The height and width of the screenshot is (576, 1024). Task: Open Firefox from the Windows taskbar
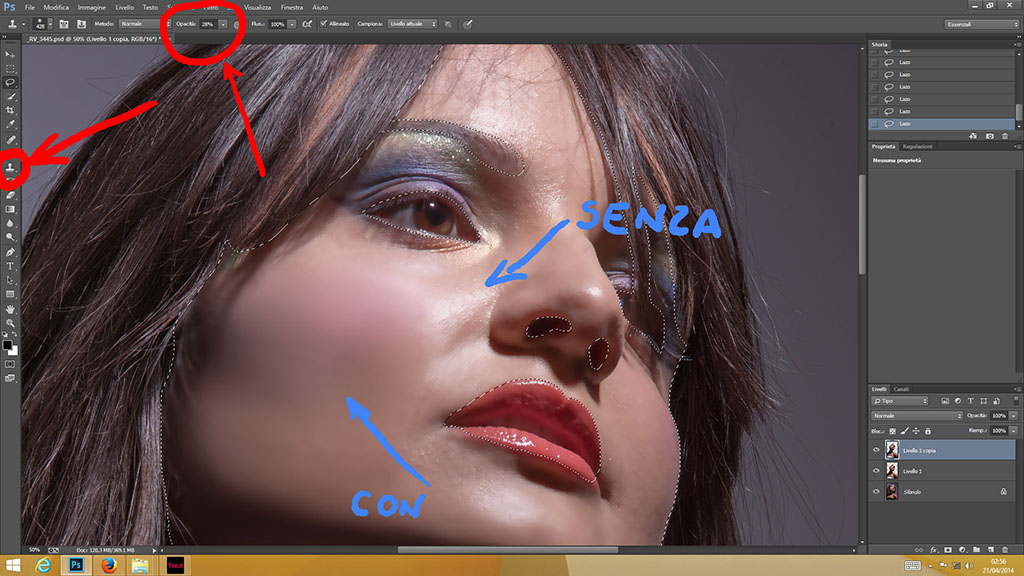point(107,565)
